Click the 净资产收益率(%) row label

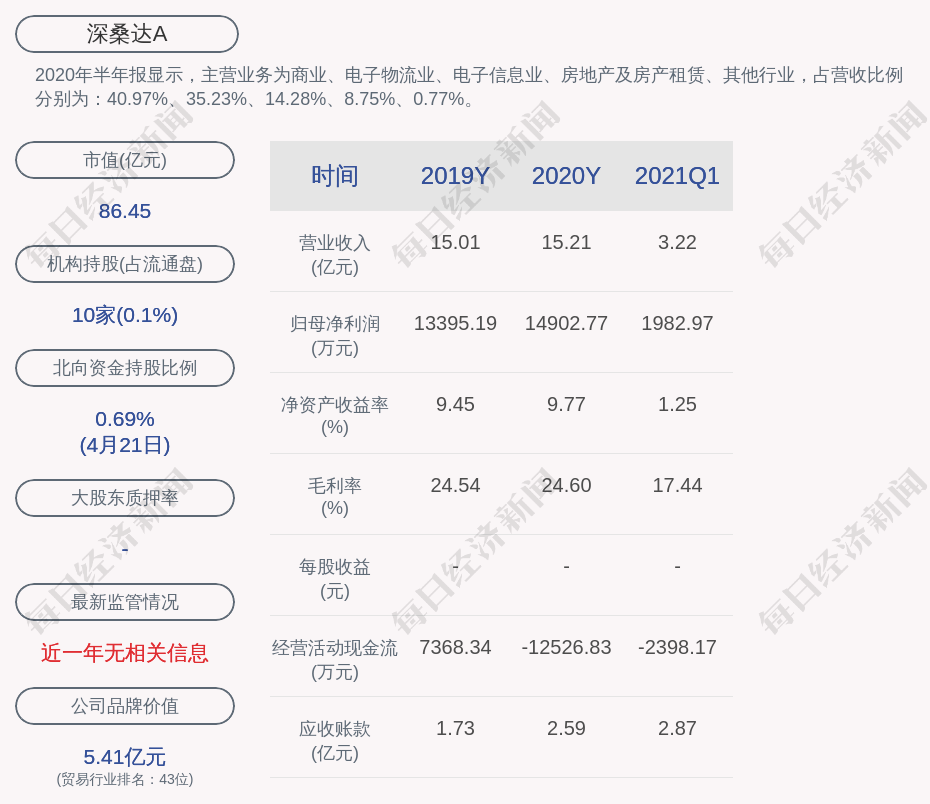point(335,416)
